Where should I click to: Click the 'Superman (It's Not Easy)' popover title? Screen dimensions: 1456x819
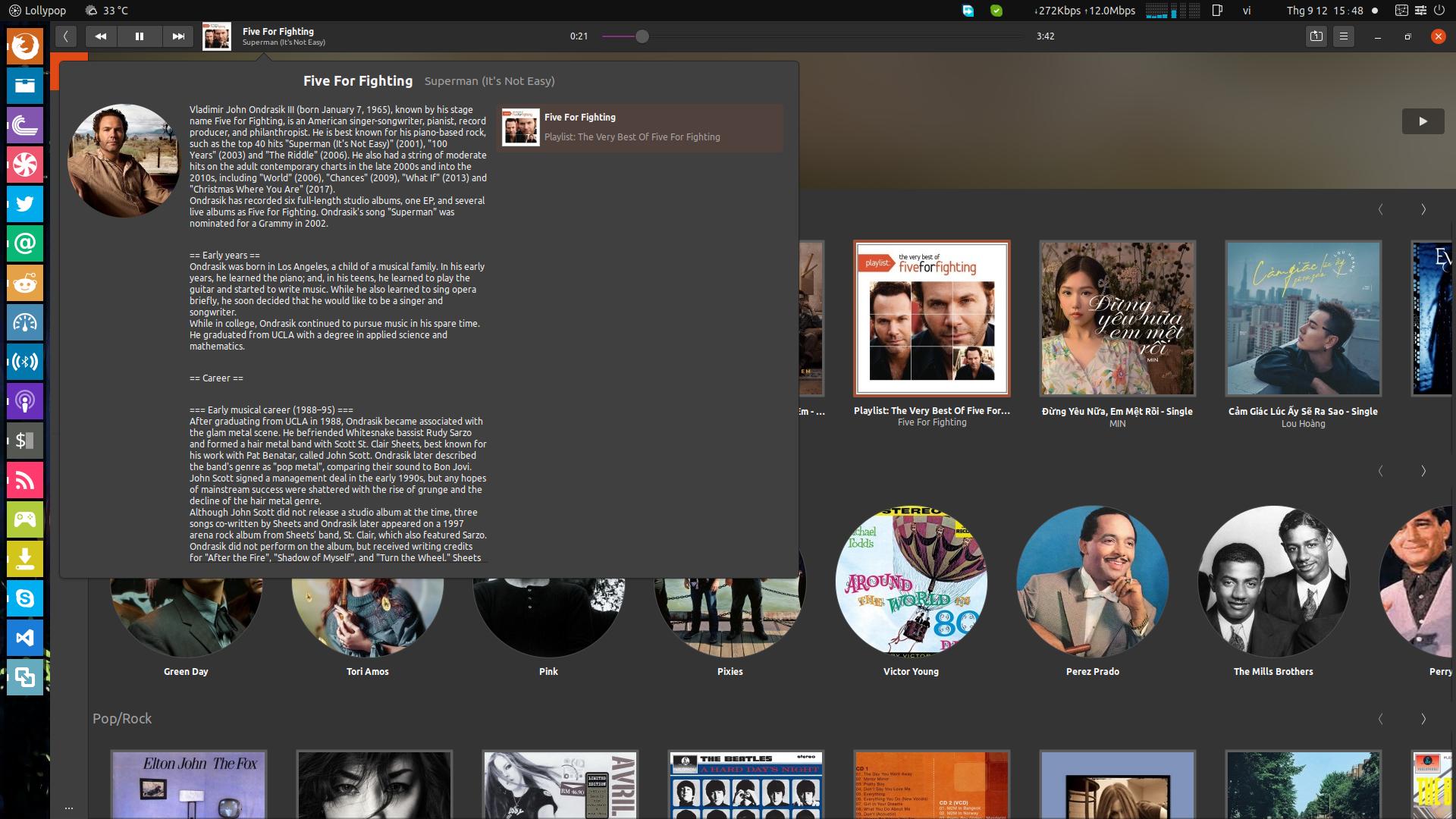pyautogui.click(x=490, y=81)
